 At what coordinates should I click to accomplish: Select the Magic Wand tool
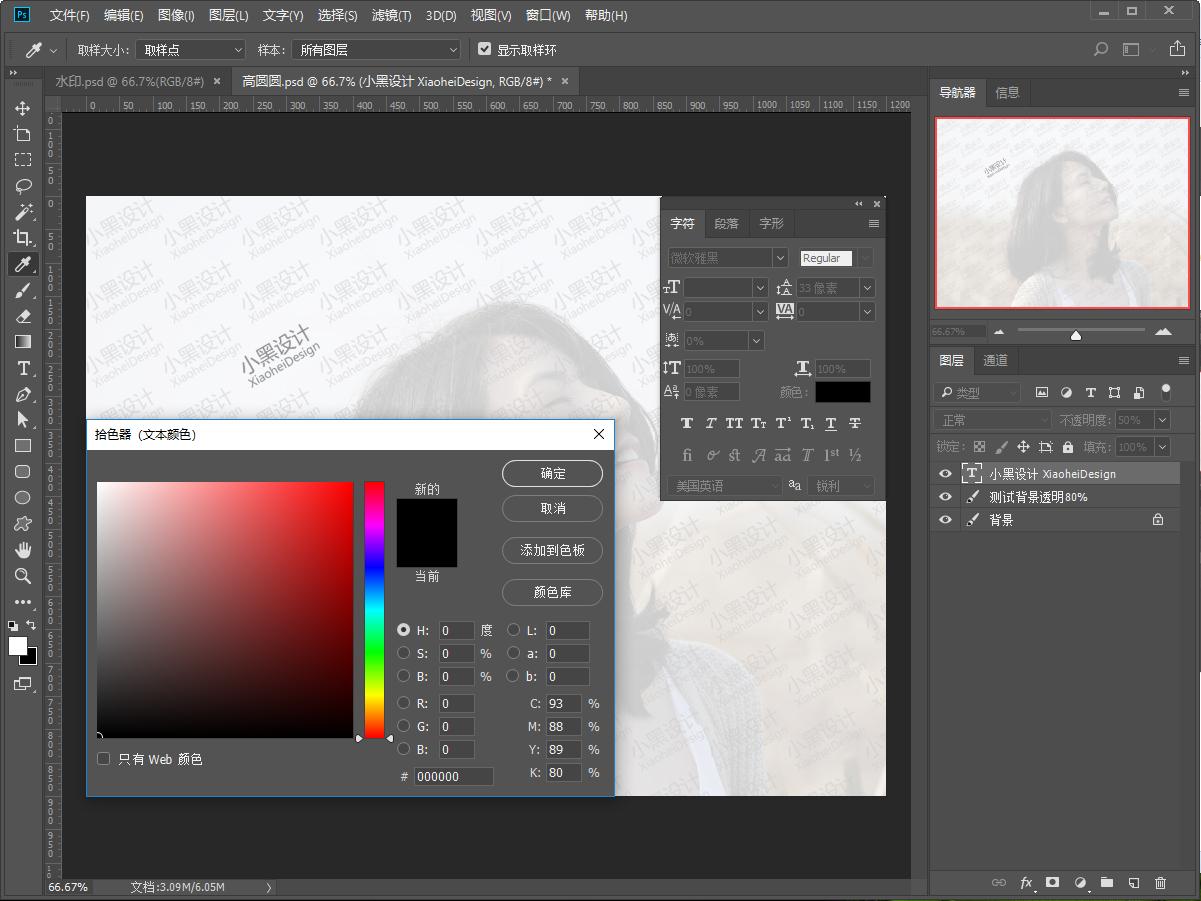tap(22, 212)
